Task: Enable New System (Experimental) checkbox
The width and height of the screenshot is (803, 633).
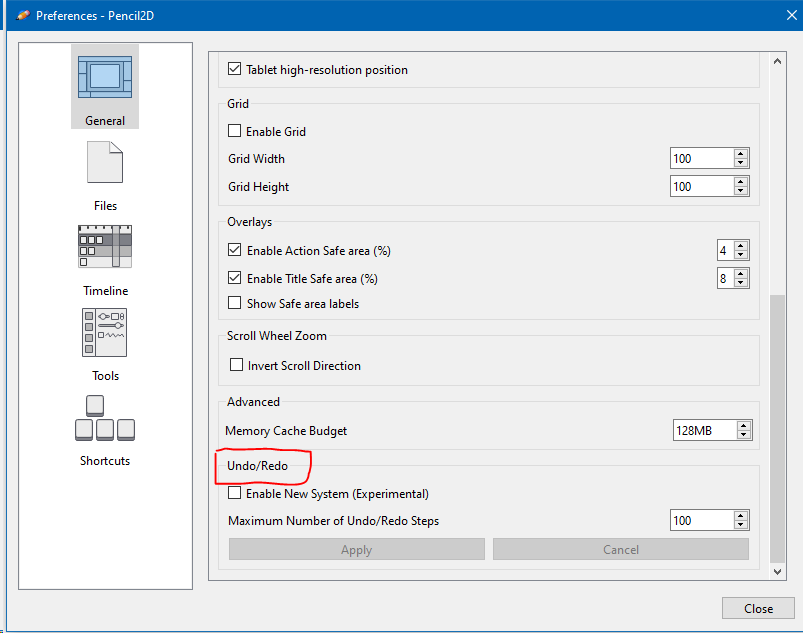Action: pos(235,493)
